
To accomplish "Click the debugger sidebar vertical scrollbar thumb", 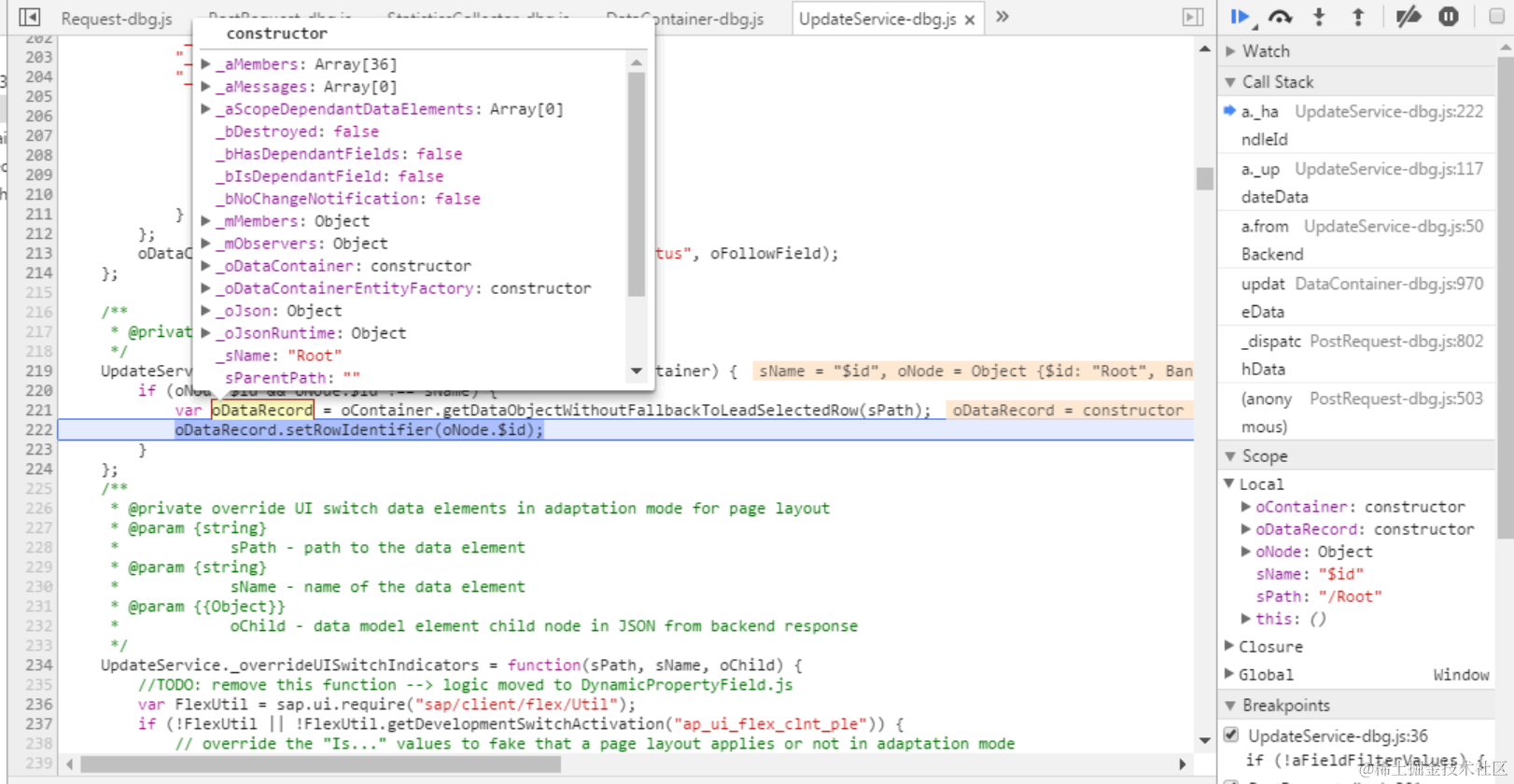I will coord(1505,297).
